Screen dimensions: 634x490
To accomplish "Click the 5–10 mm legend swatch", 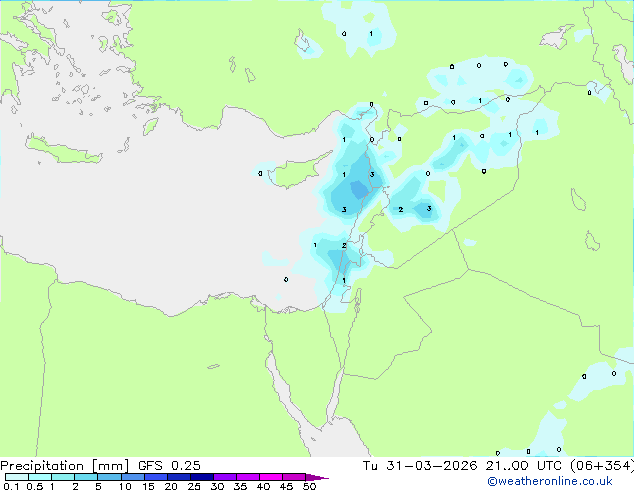I will point(109,477).
